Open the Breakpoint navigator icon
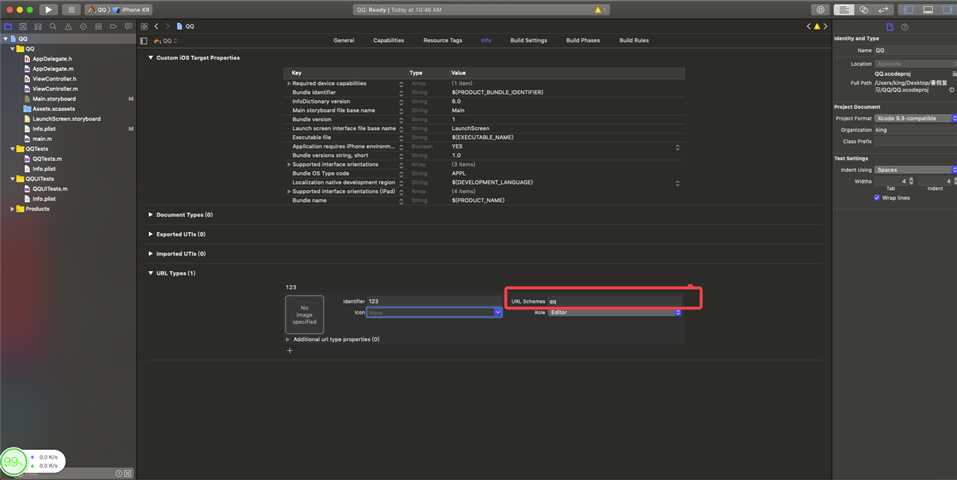The image size is (957, 480). point(114,27)
